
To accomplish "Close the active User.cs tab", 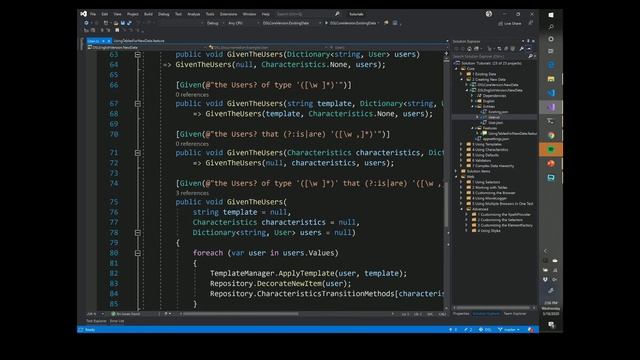I will [109, 41].
